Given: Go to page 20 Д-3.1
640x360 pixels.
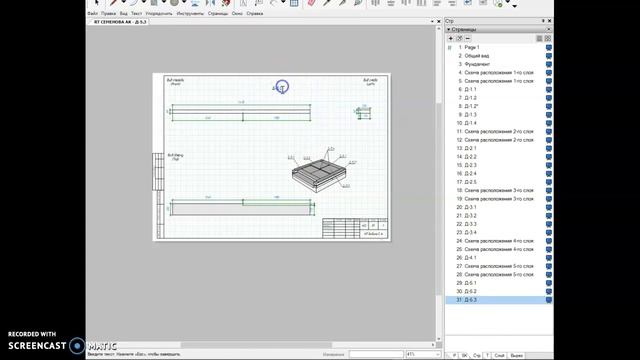Looking at the screenshot, I should click(470, 207).
